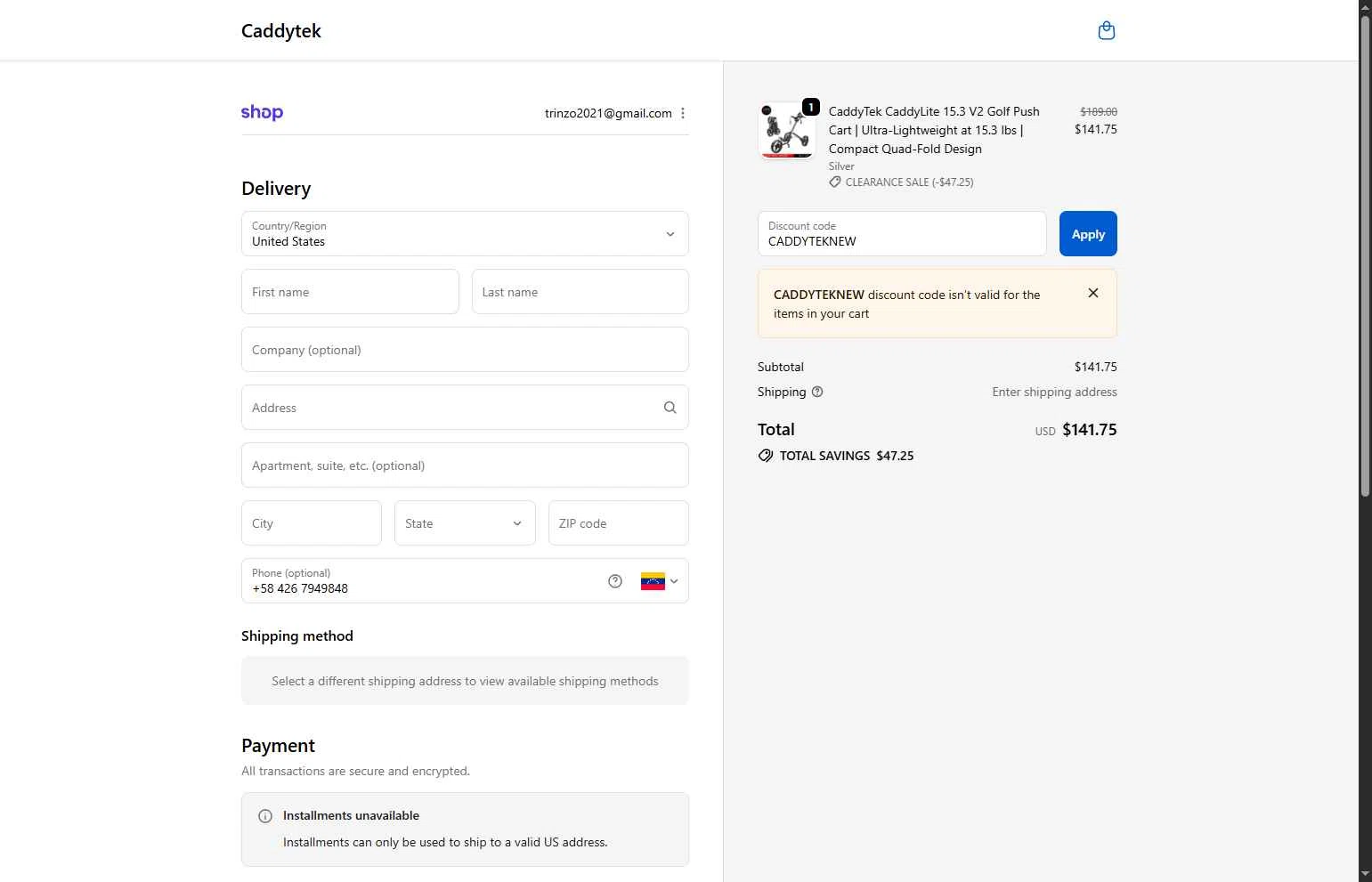The width and height of the screenshot is (1372, 882).
Task: Open the shopping bag cart icon
Action: [1107, 31]
